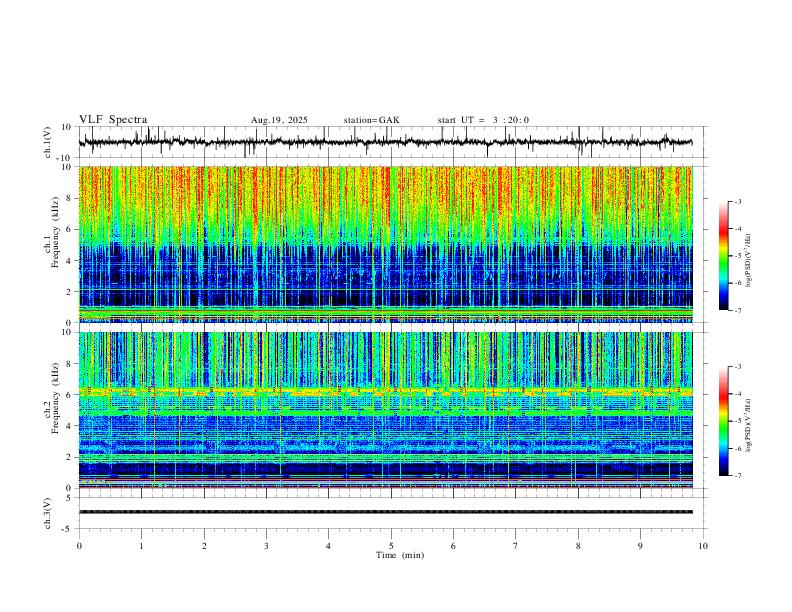Click the upper colorbar log(PSD) label
Image resolution: width=792 pixels, height=612 pixels.
pyautogui.click(x=749, y=260)
